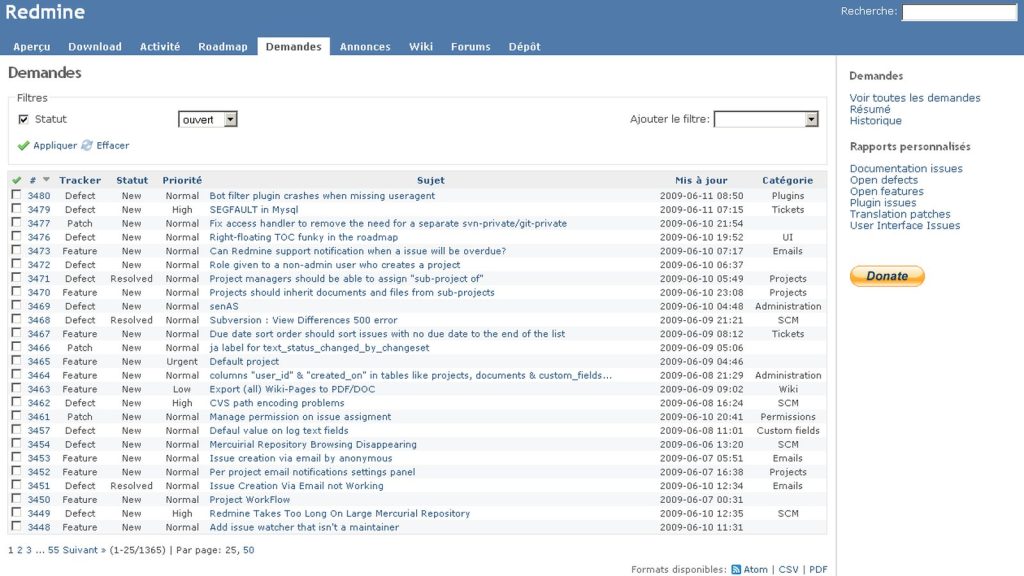Go to page 3 of results
Viewport: 1024px width, 576px height.
(29, 550)
